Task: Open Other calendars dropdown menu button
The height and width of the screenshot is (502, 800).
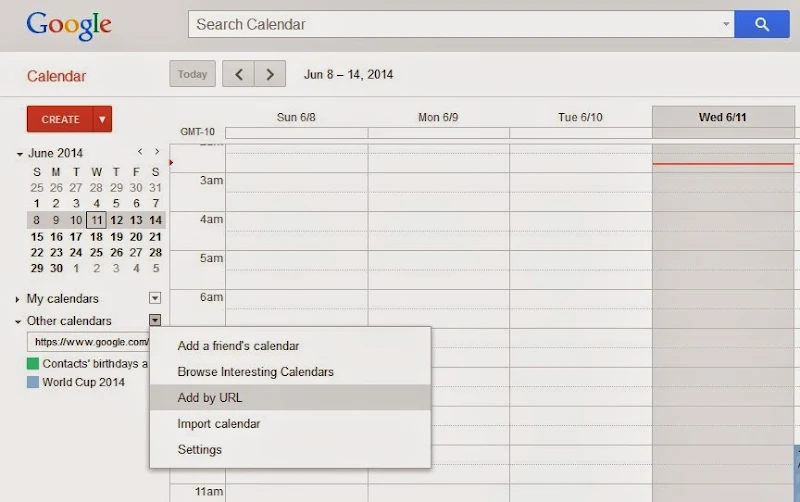Action: [155, 320]
